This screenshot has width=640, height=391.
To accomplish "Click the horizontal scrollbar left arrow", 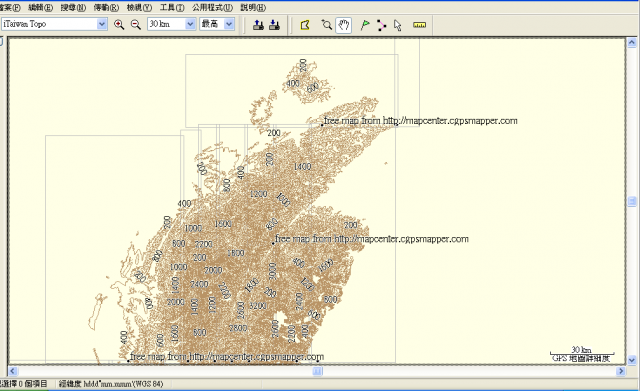I will 13,371.
